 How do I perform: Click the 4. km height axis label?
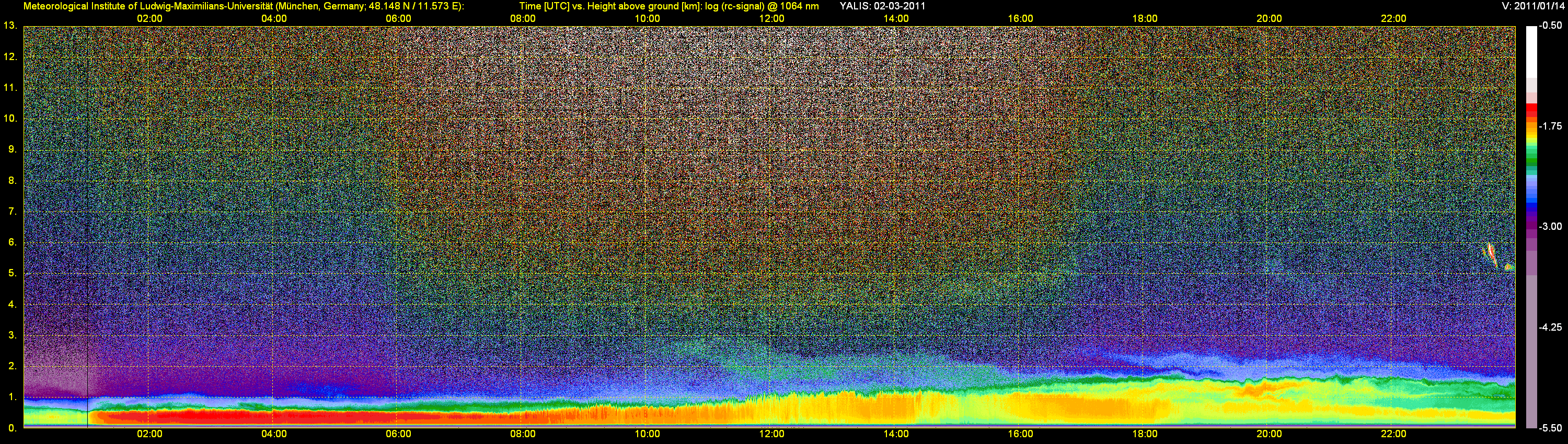pyautogui.click(x=11, y=304)
